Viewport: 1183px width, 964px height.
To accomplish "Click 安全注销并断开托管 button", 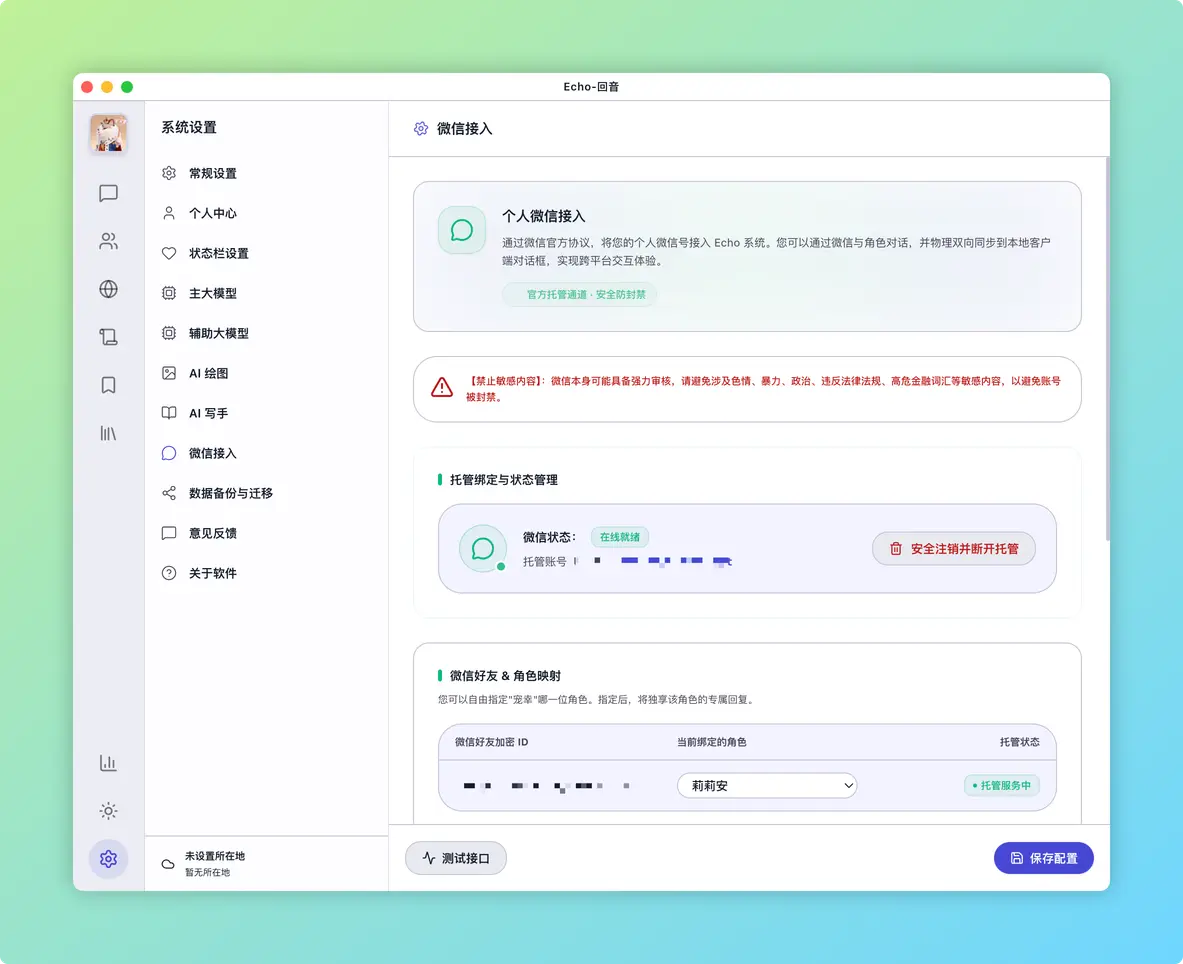I will pos(954,549).
